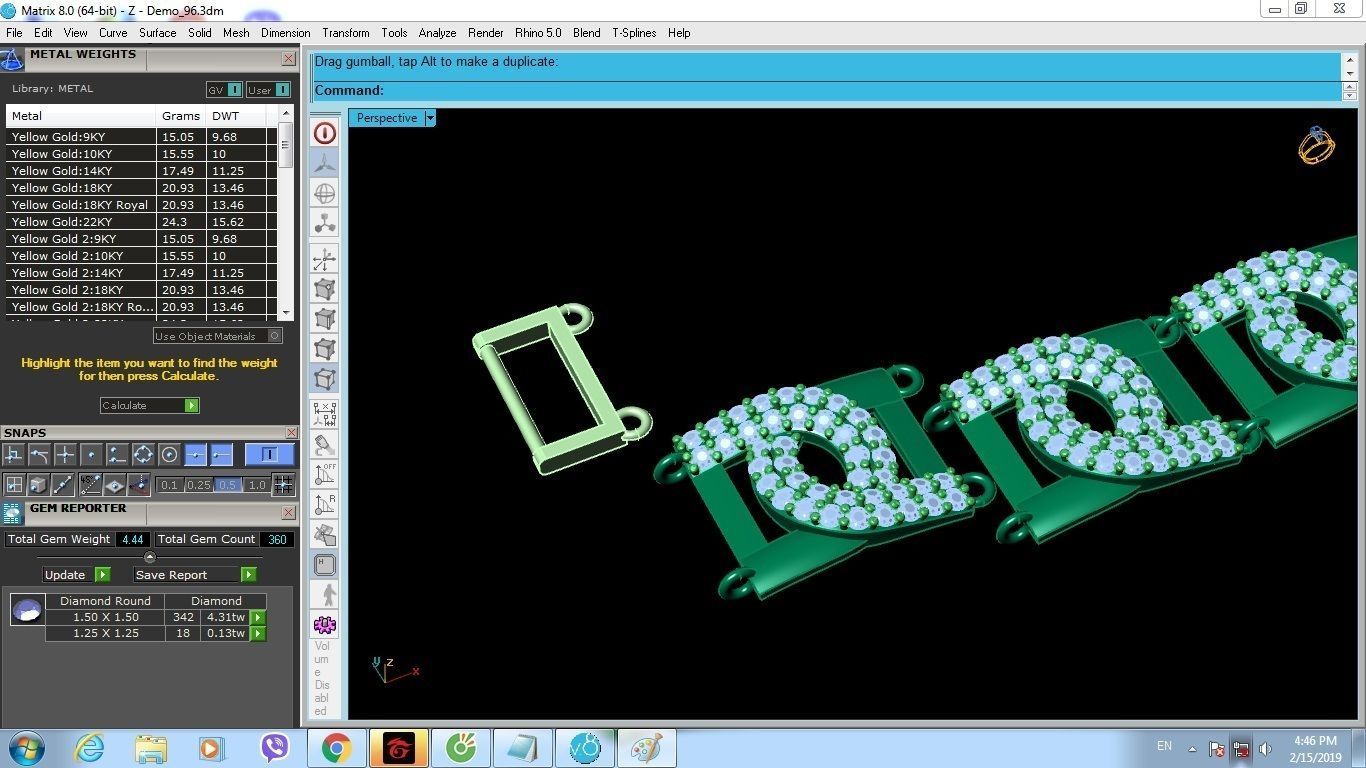Image resolution: width=1366 pixels, height=768 pixels.
Task: Click the green arrow next to Update
Action: 103,575
